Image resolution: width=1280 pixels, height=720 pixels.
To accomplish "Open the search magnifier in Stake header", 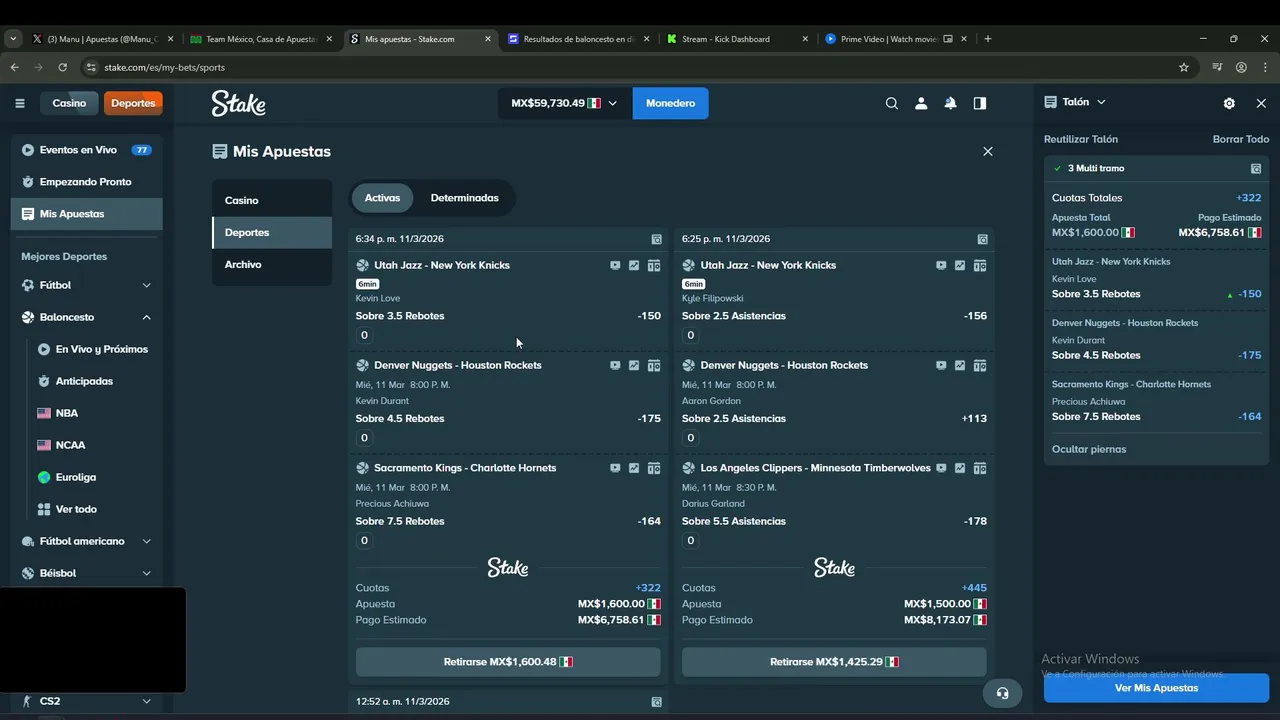I will (892, 103).
